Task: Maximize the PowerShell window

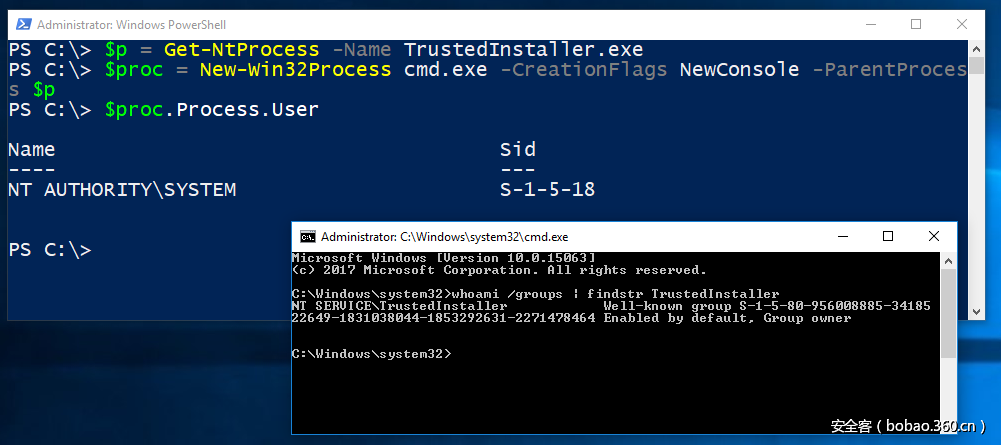Action: pos(916,24)
